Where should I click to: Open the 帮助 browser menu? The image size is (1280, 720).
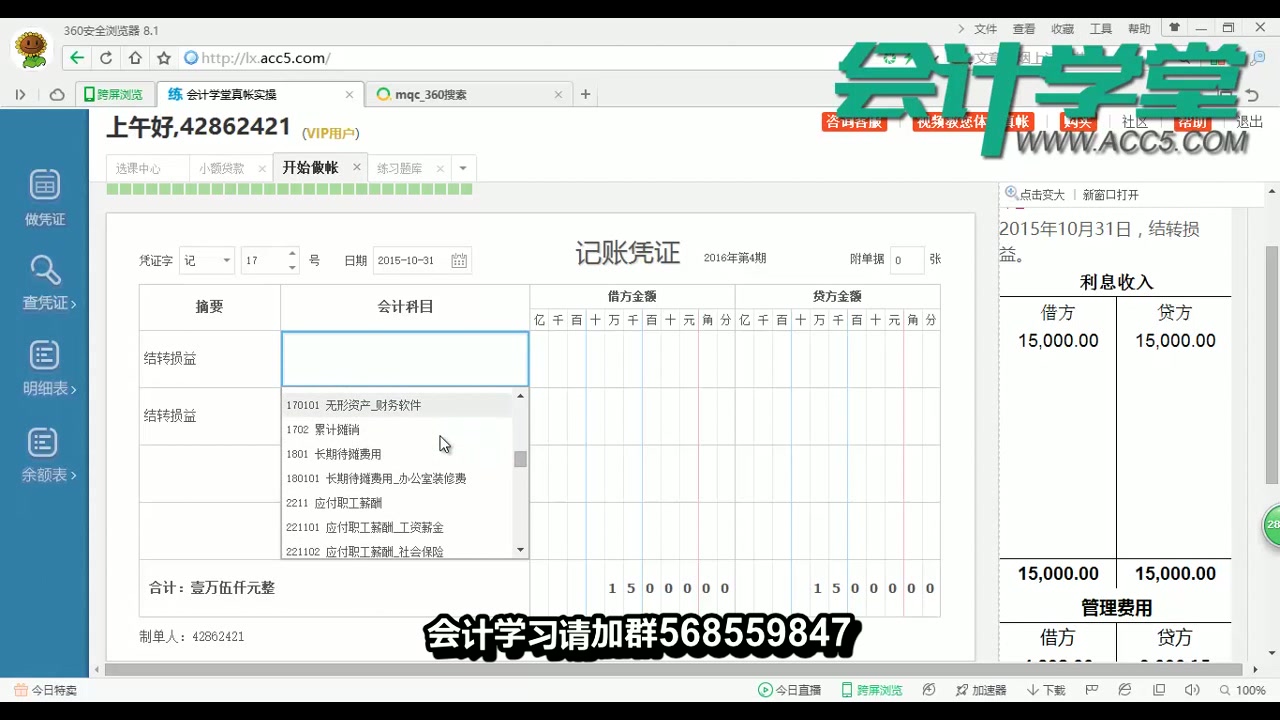point(1139,29)
